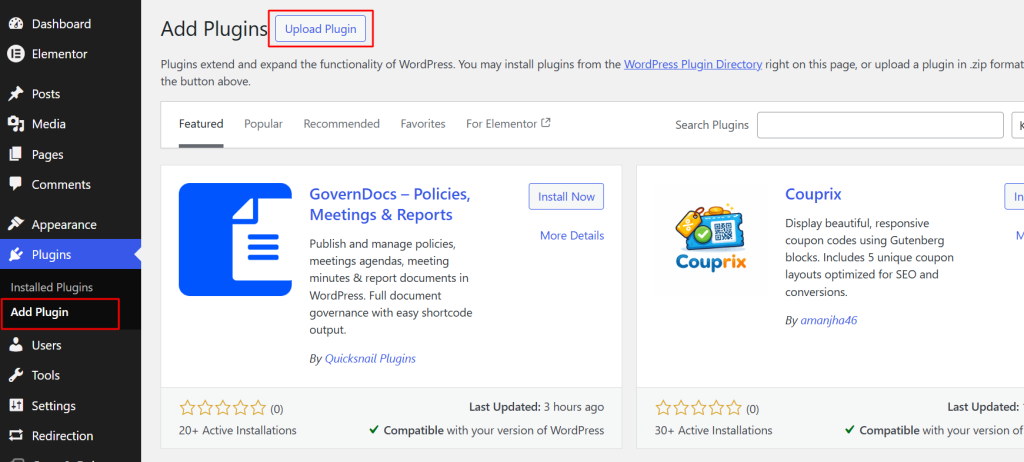
Task: Click Install Now for GovernDocs
Action: [x=566, y=197]
